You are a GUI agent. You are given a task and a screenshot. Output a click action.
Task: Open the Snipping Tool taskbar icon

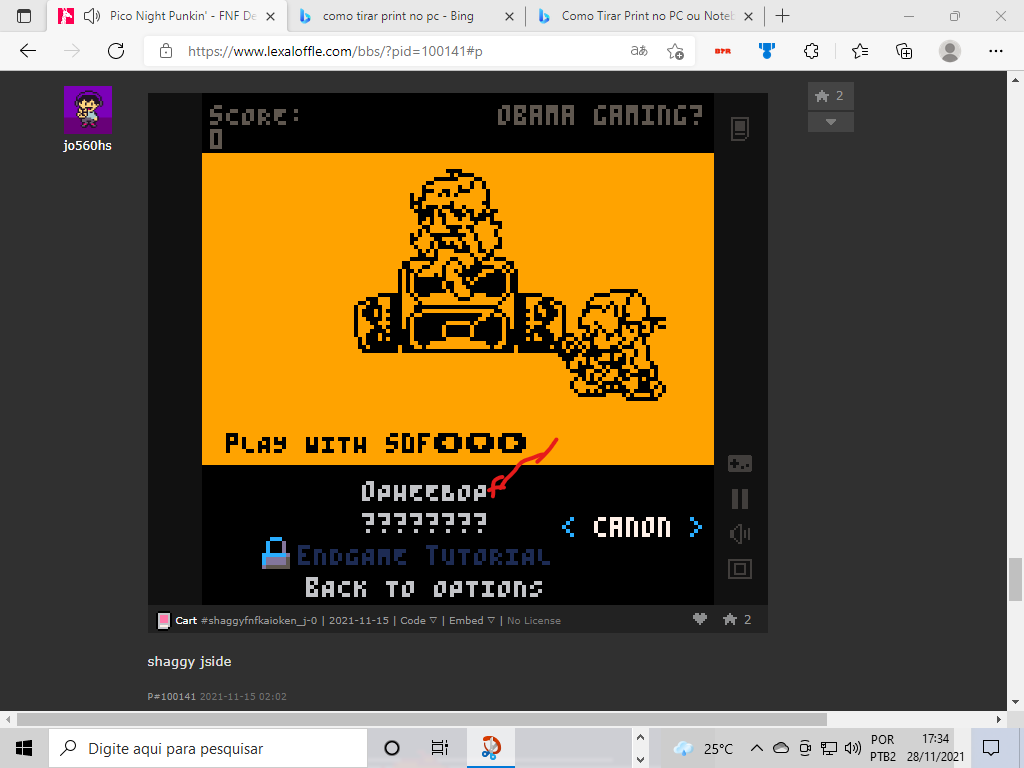tap(490, 748)
